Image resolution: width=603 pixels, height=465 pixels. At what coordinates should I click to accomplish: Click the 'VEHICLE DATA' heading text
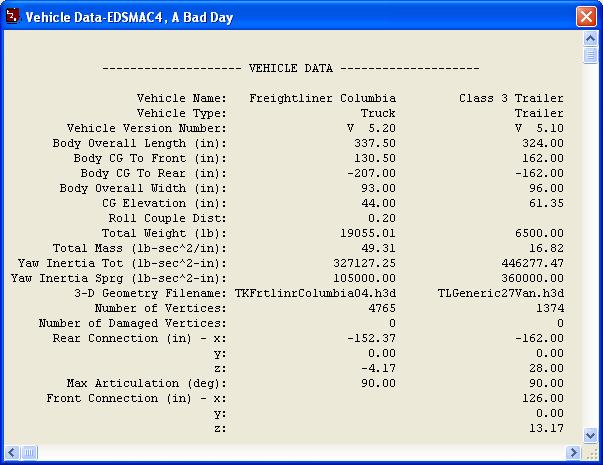[290, 68]
